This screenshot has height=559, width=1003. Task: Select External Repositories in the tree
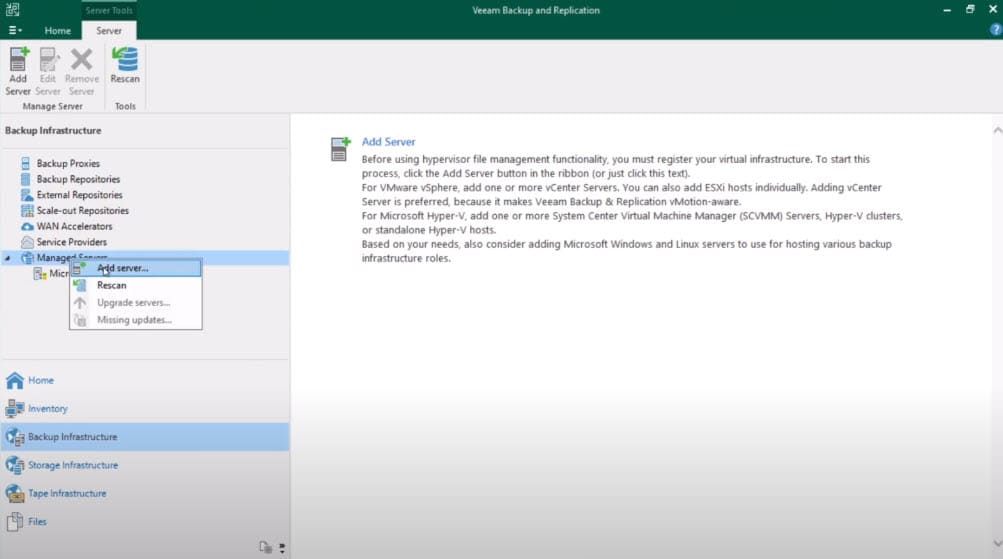coord(79,195)
